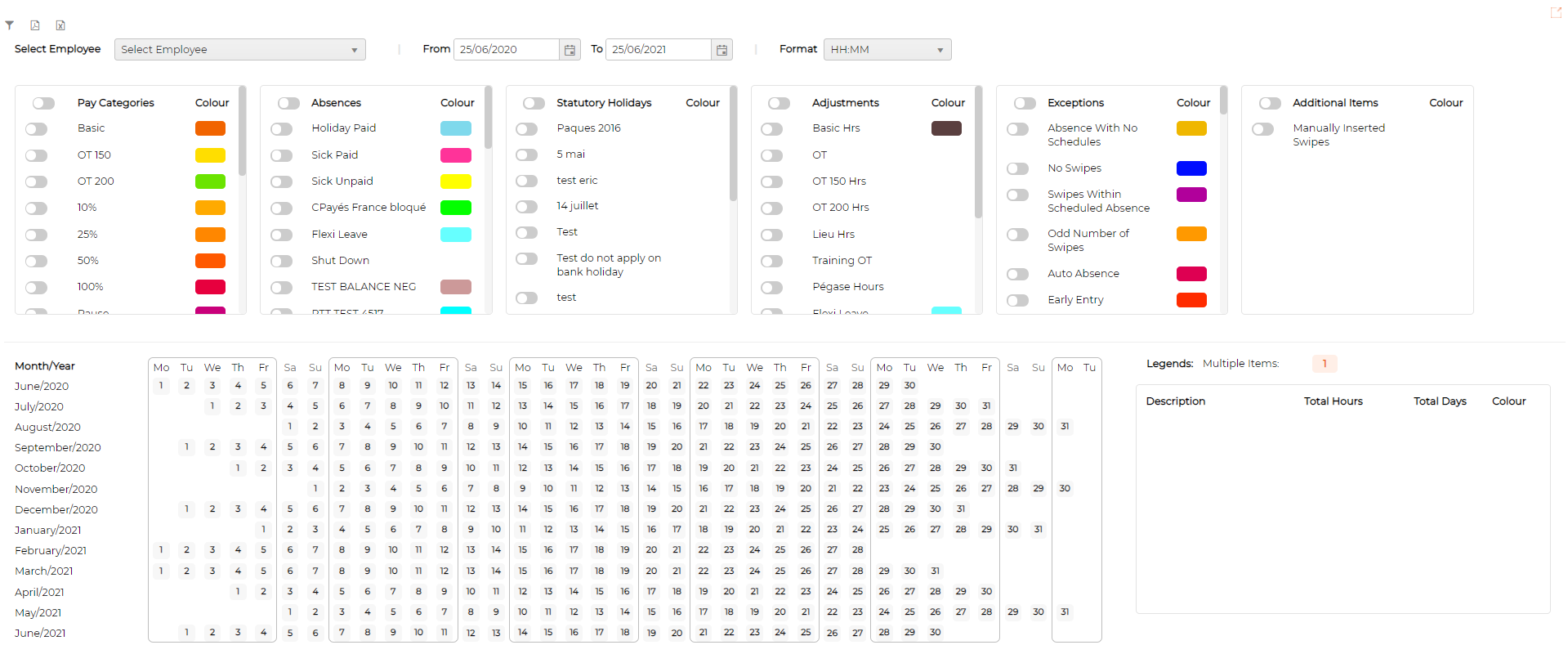
Task: Enable the Paques 2016 toggle
Action: click(527, 129)
